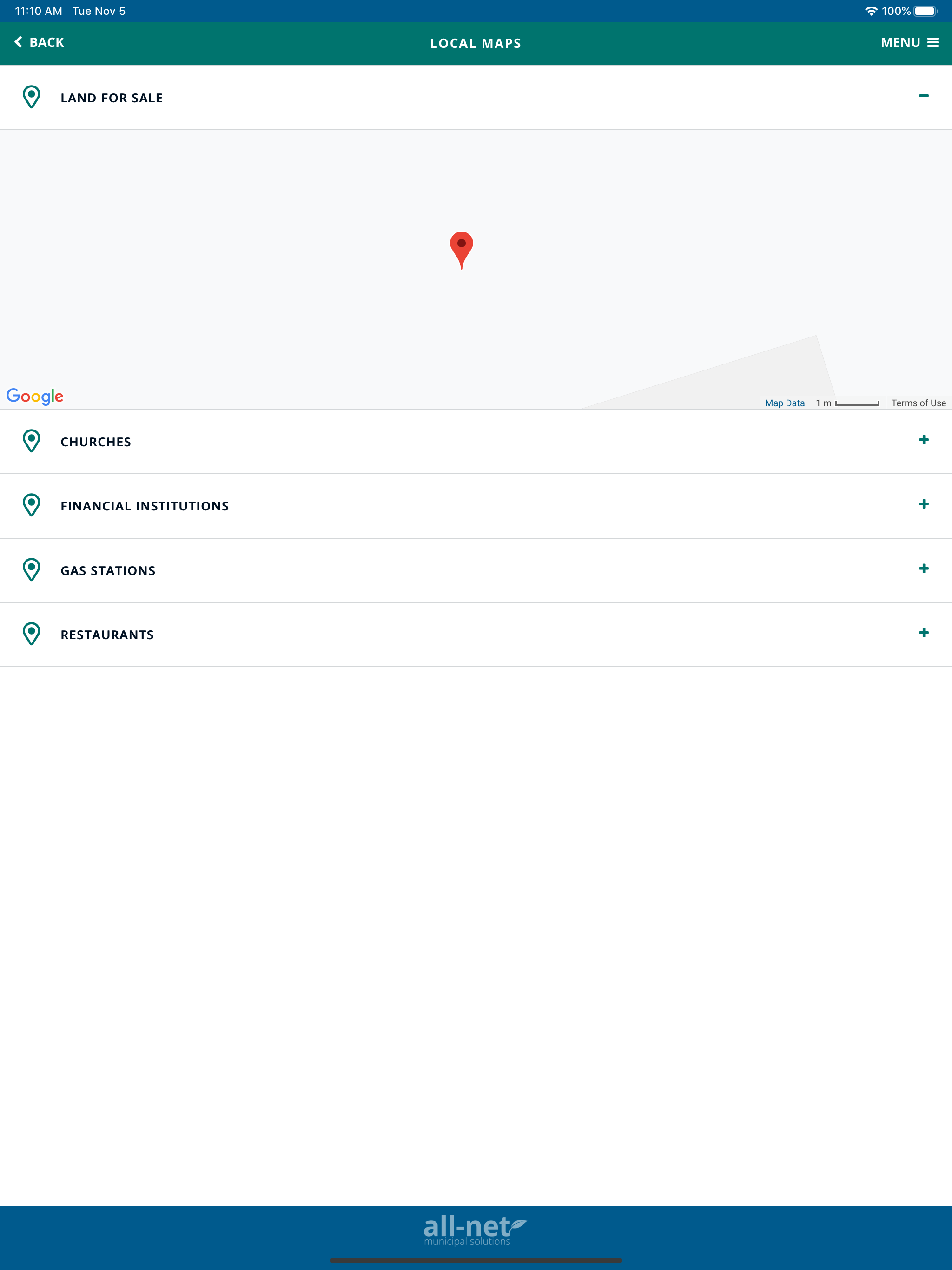Collapse the Land For Sale section
The width and height of the screenshot is (952, 1270).
click(923, 96)
